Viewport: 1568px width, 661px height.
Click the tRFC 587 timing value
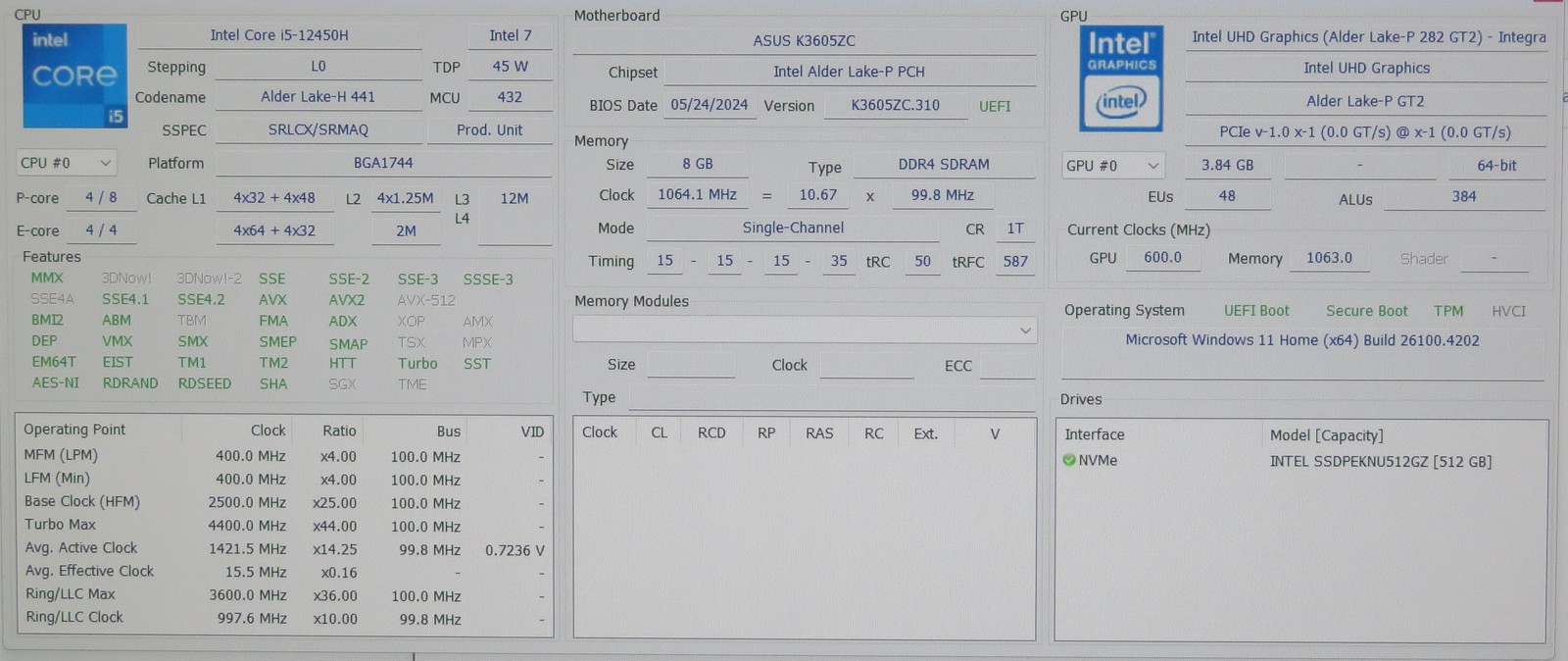pyautogui.click(x=1015, y=261)
